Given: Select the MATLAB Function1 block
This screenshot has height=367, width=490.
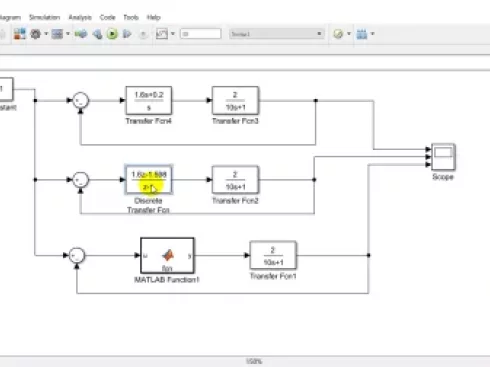Looking at the screenshot, I should (x=167, y=255).
